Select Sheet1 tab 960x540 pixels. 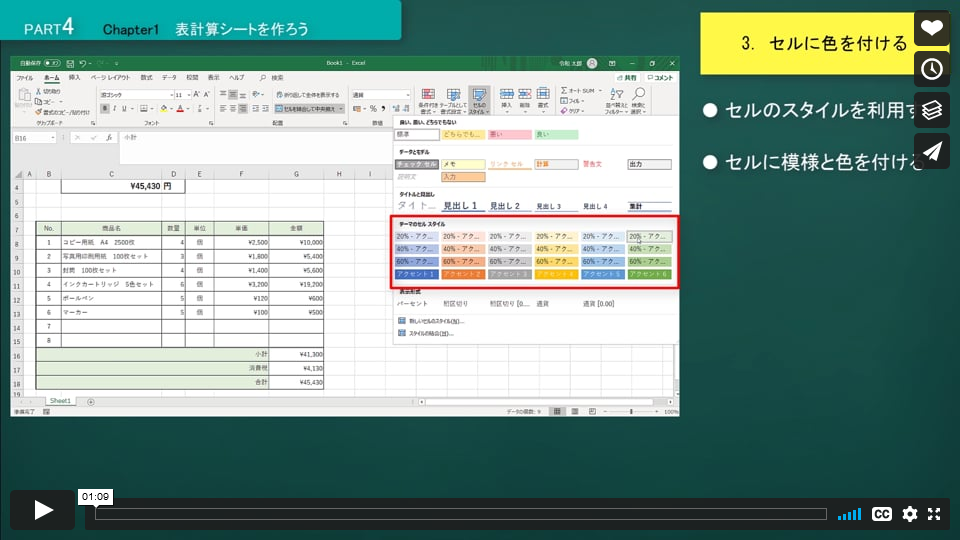(60, 401)
